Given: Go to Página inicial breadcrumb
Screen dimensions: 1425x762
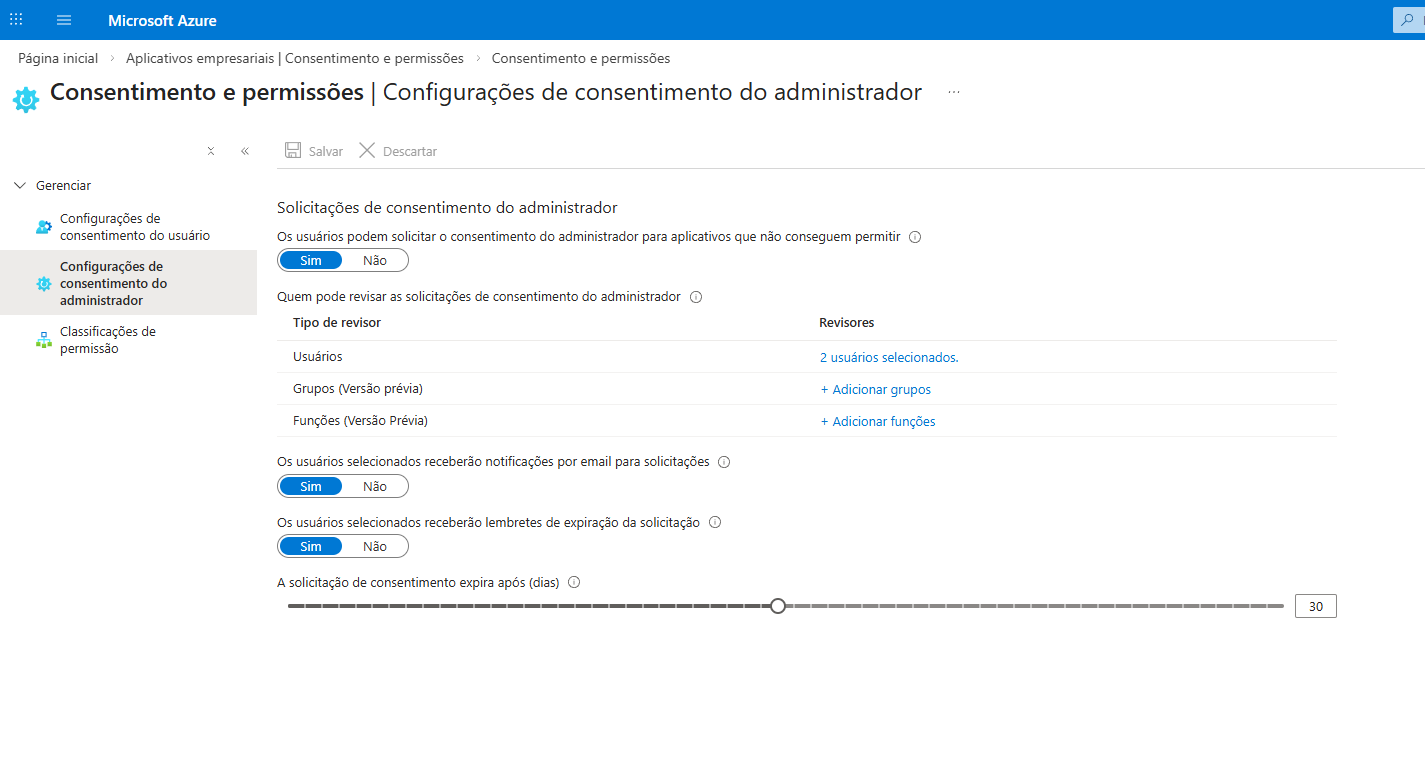Looking at the screenshot, I should tap(57, 58).
